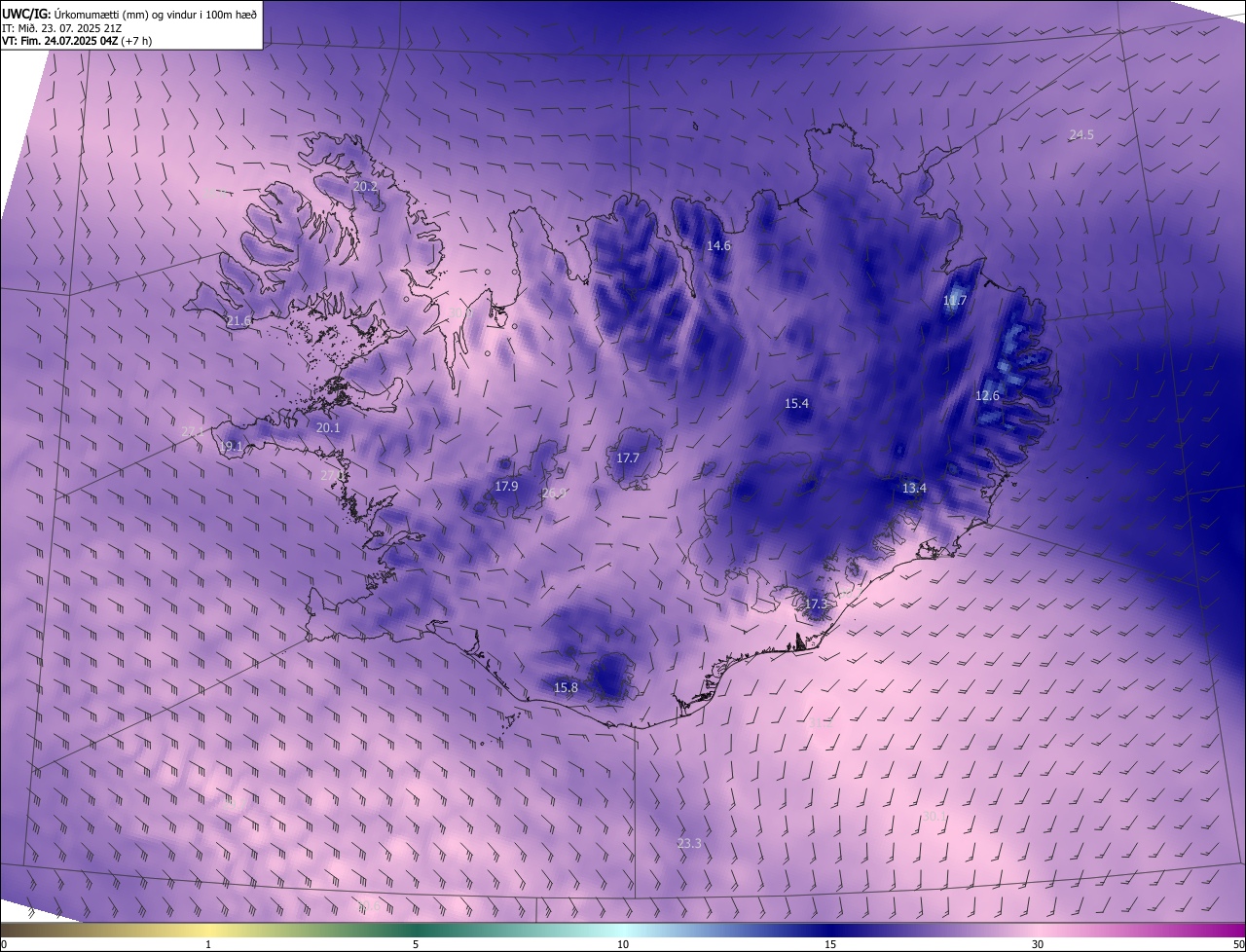Click the 15 tick on the color scale

click(x=830, y=945)
